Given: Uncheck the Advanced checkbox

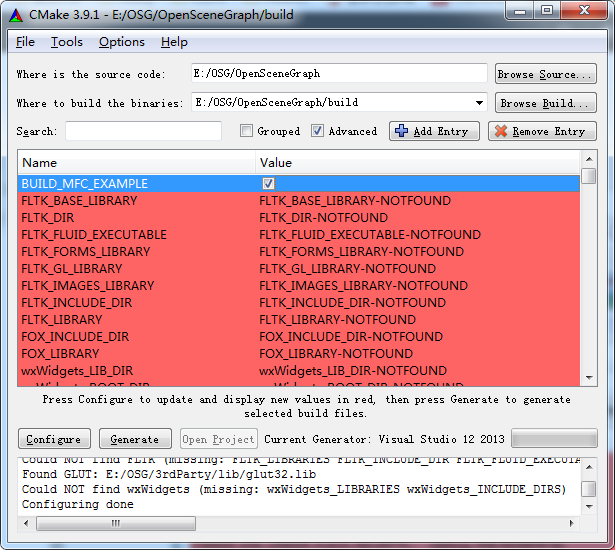Looking at the screenshot, I should pos(317,131).
